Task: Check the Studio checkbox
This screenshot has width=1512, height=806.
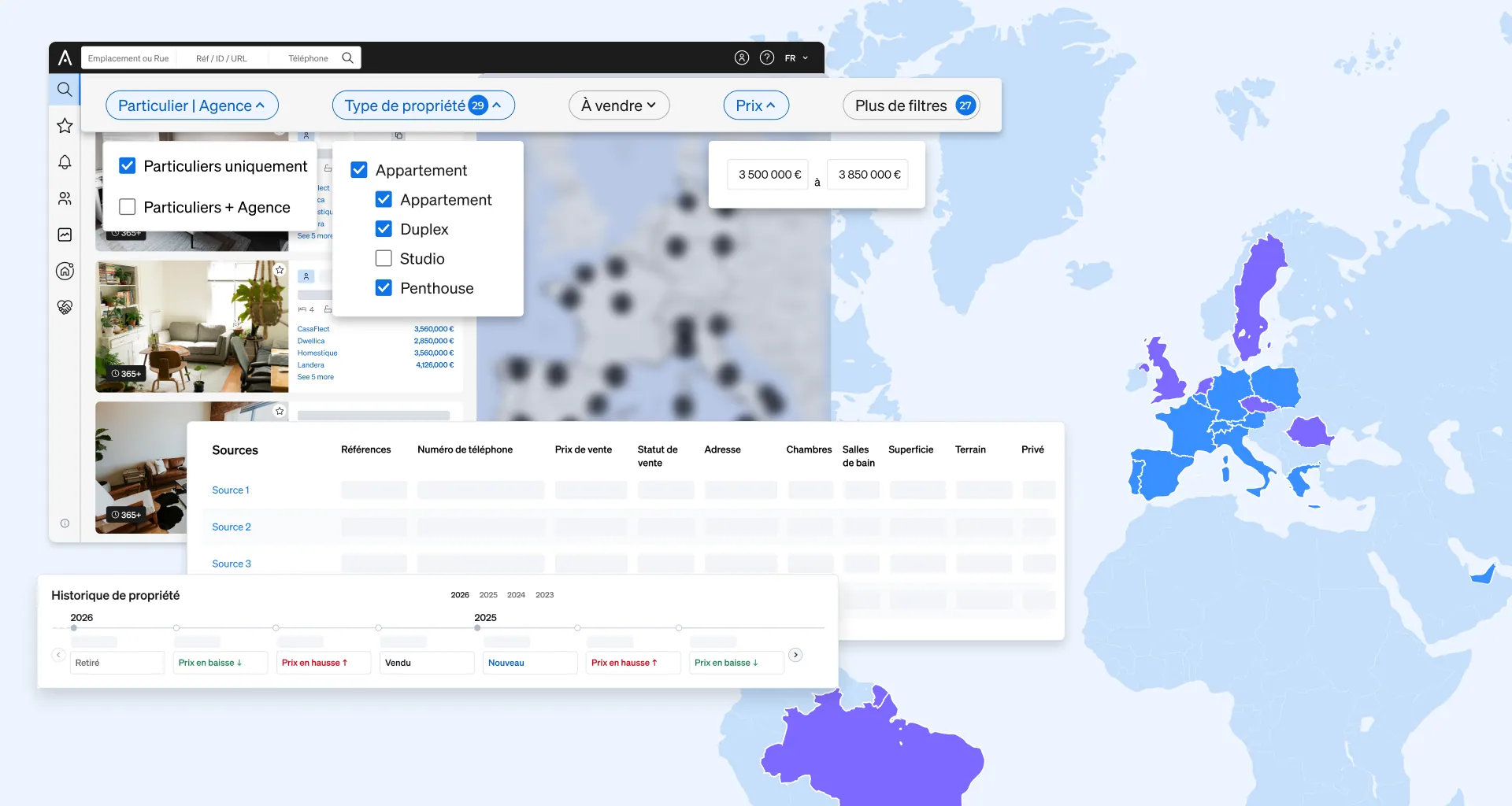Action: pyautogui.click(x=384, y=259)
